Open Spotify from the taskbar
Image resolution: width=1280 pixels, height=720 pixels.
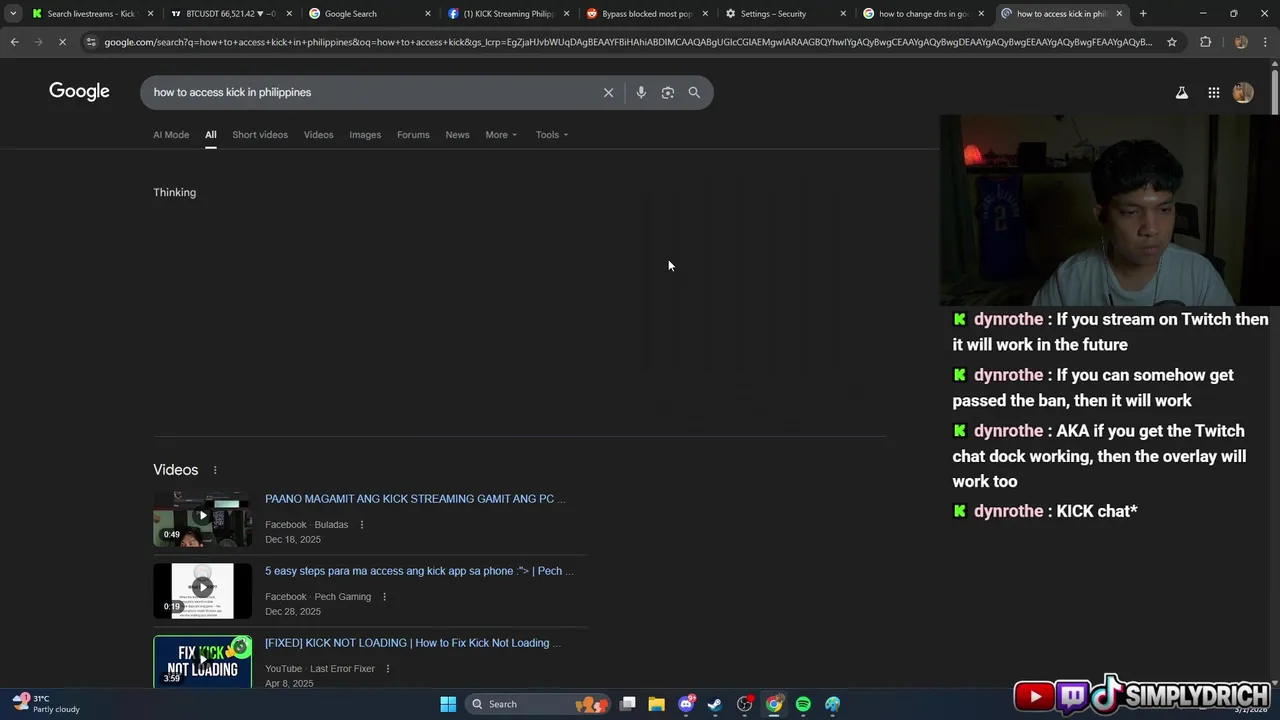click(x=803, y=704)
